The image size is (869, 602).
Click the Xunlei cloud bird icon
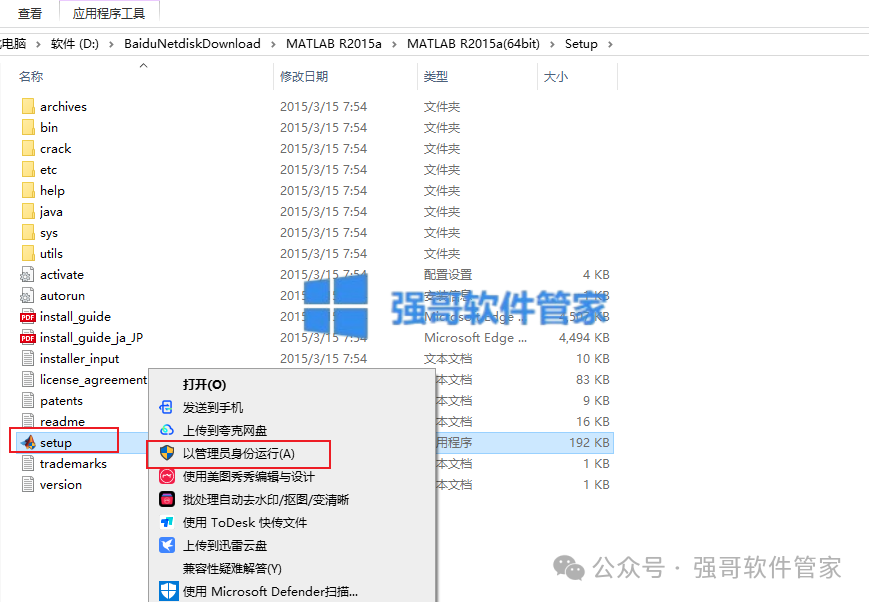pyautogui.click(x=167, y=545)
